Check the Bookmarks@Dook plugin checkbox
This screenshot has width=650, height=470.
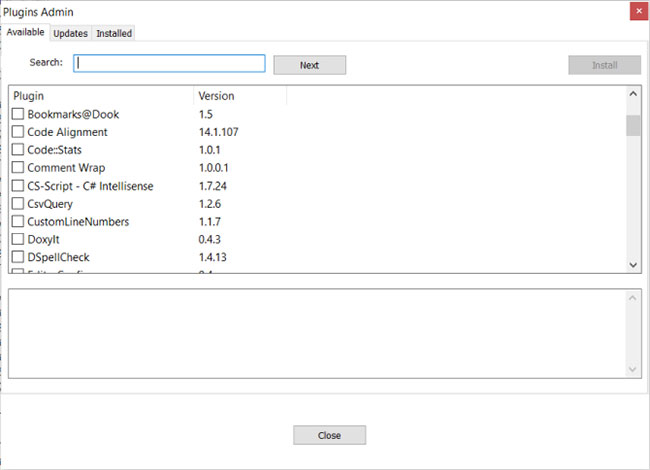tap(18, 114)
